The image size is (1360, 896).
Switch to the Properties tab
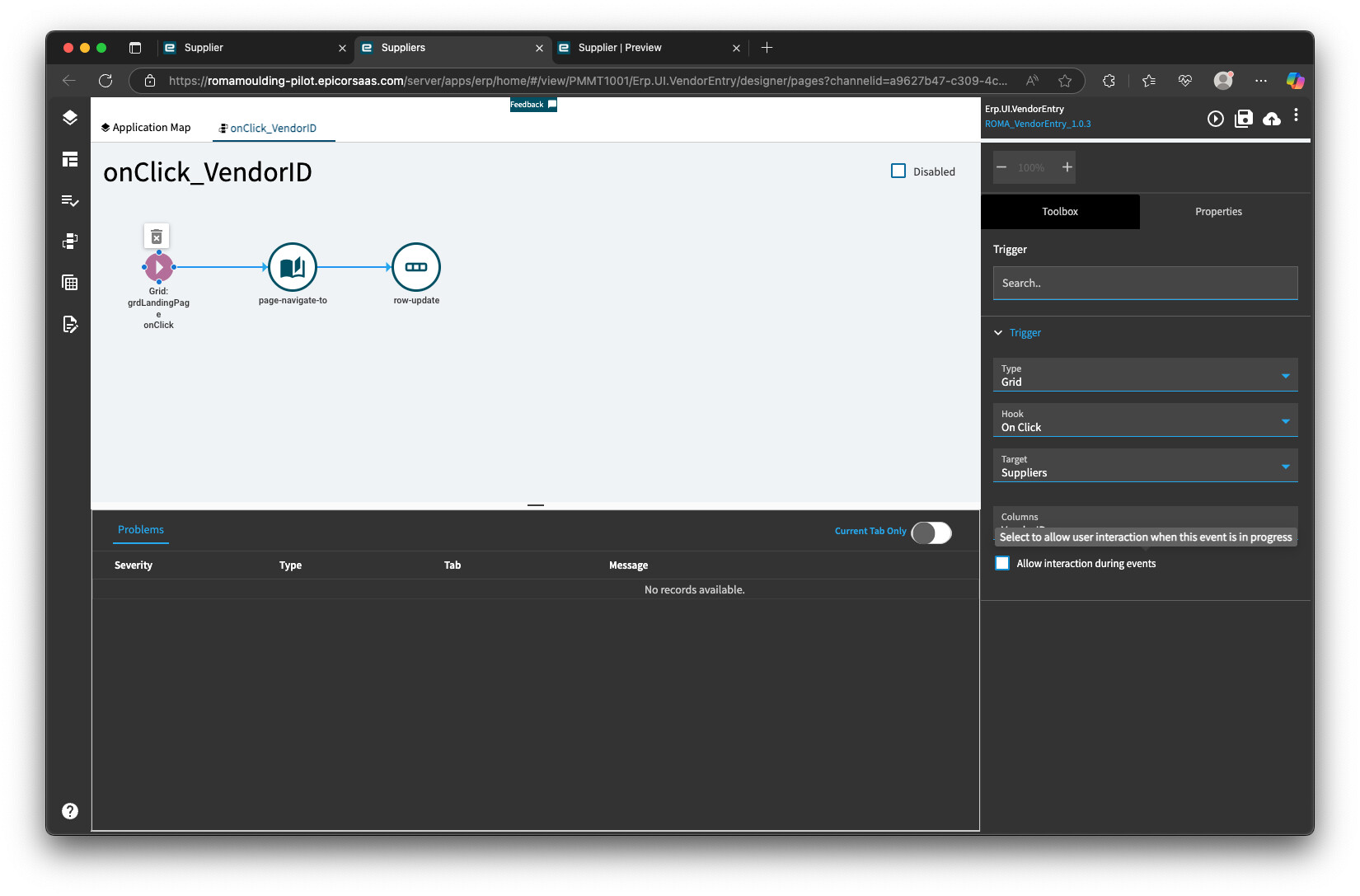coord(1218,212)
